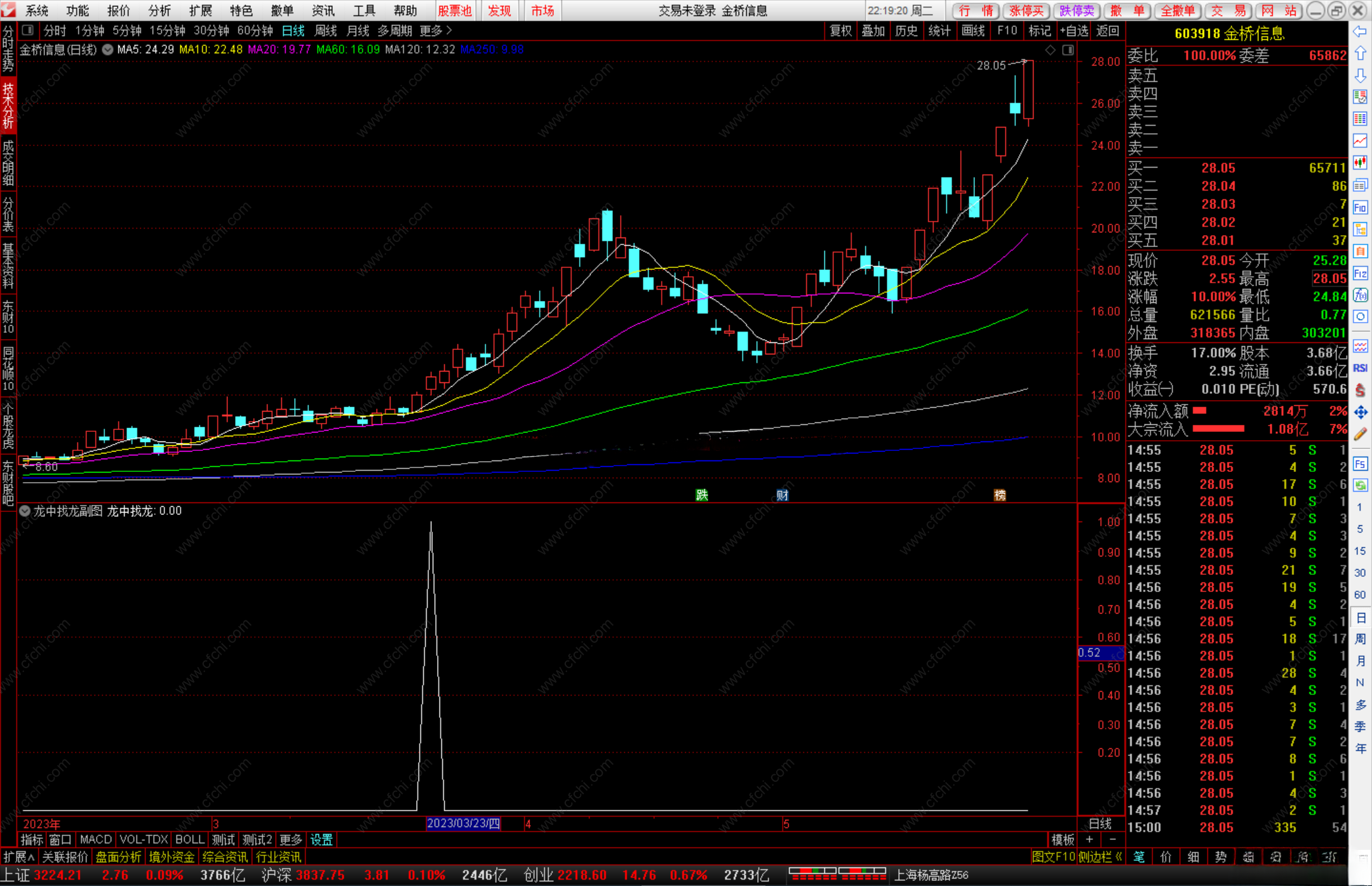The width and height of the screenshot is (1372, 886).
Task: Click the blue four-way move arrows icon
Action: pos(1360,412)
